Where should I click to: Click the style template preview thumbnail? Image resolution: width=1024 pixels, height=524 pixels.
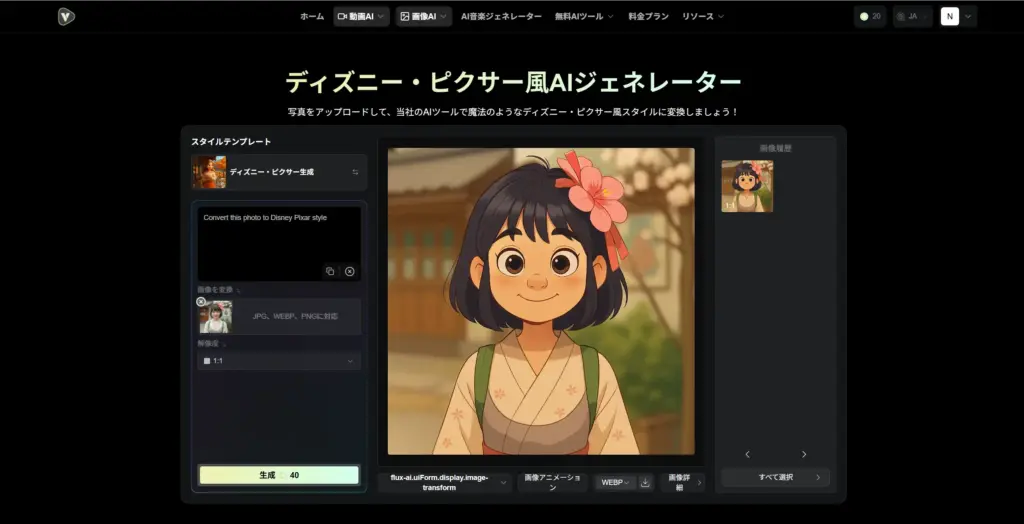pyautogui.click(x=209, y=172)
